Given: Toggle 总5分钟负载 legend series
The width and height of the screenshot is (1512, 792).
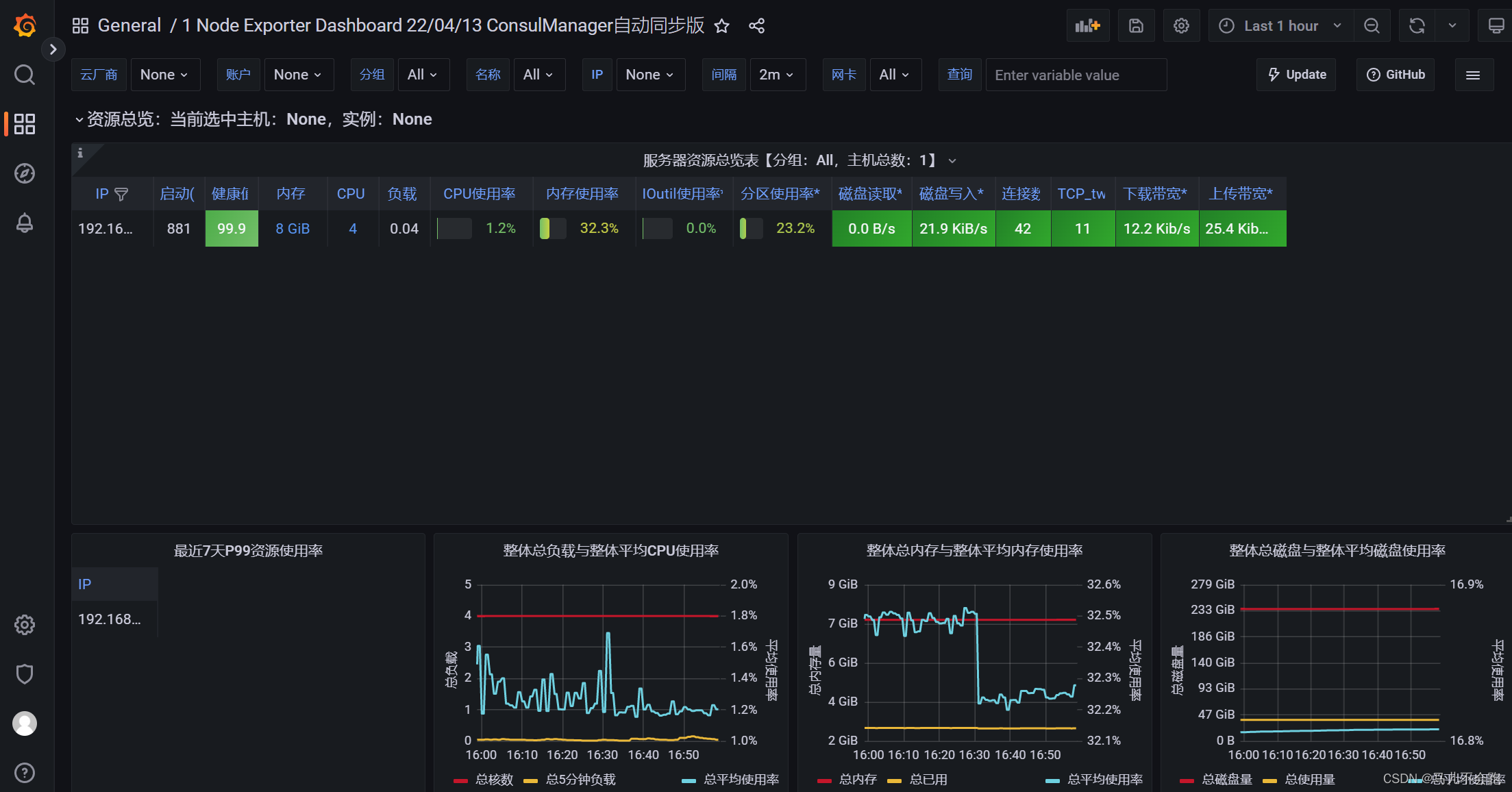Looking at the screenshot, I should point(580,780).
